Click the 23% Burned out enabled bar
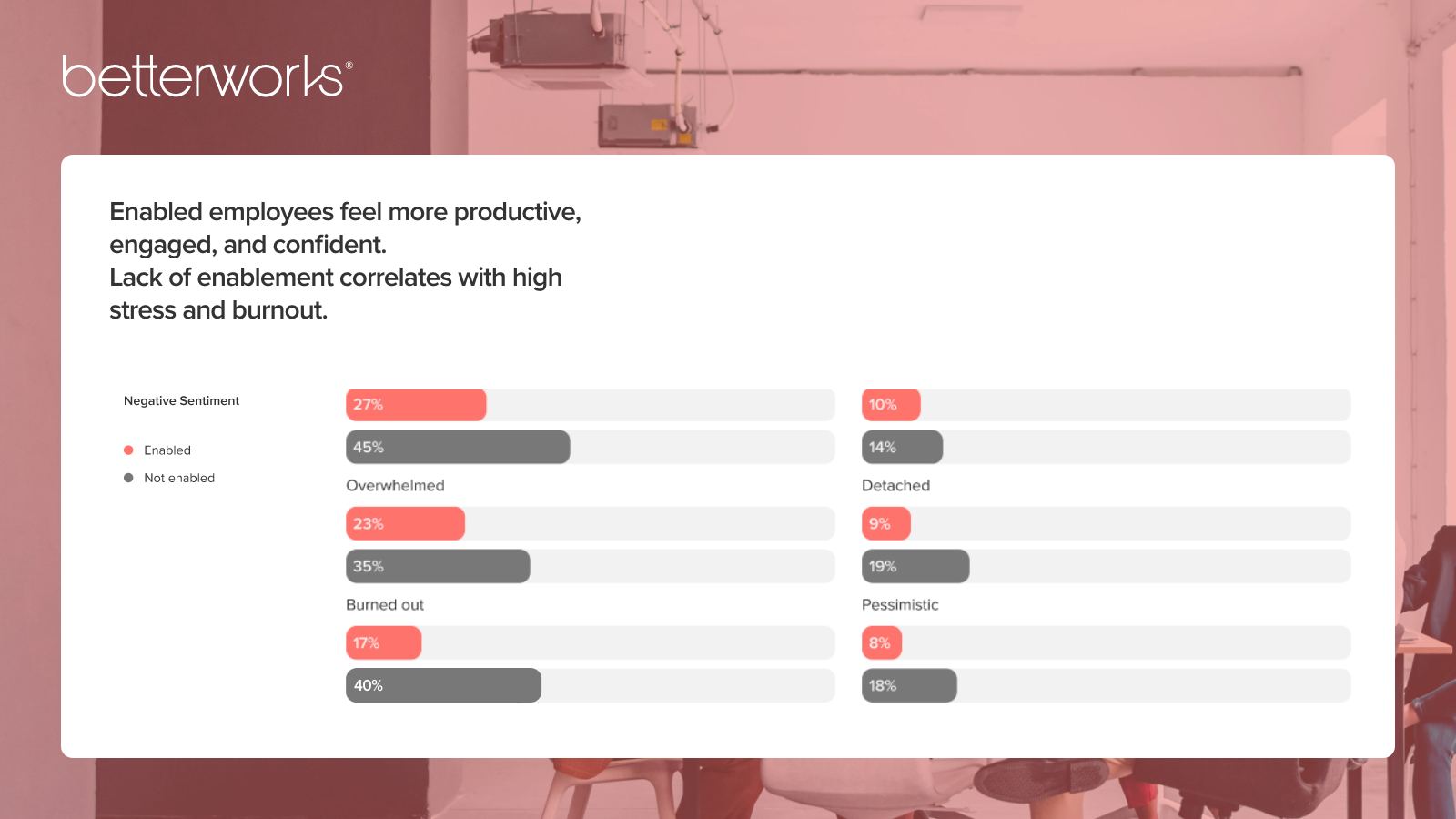 (405, 523)
